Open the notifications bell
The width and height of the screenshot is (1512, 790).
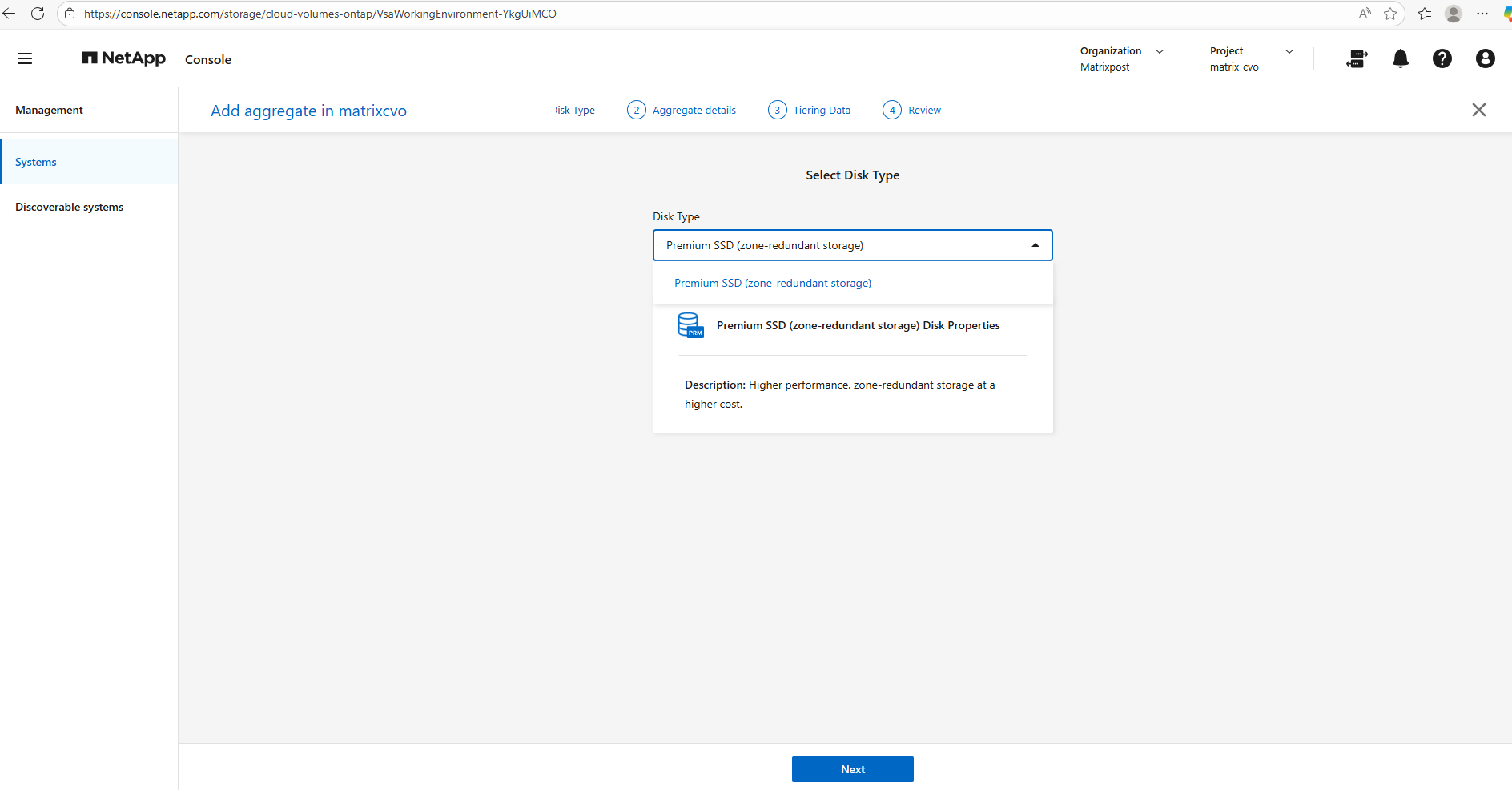1400,58
